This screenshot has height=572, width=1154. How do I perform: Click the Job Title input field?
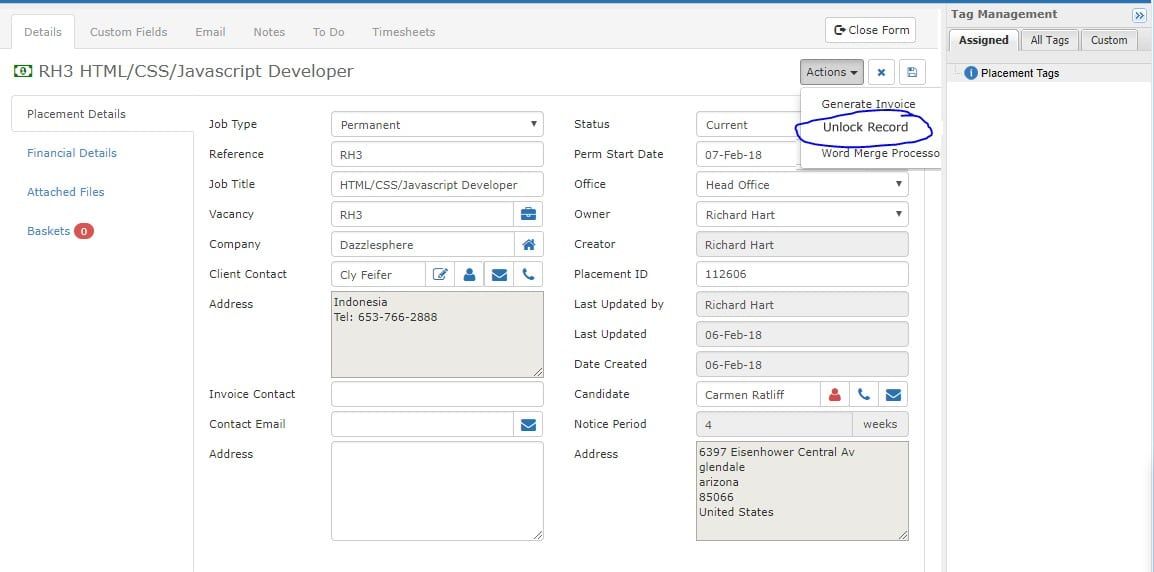click(x=437, y=184)
